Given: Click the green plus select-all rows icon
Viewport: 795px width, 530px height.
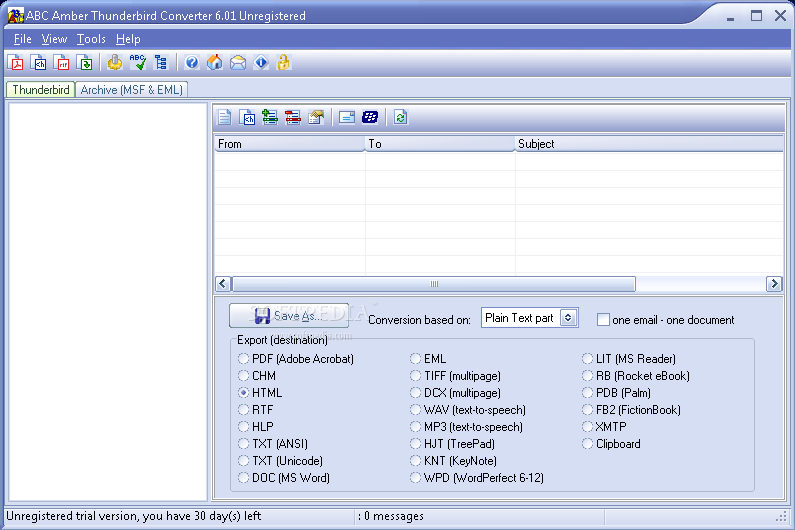Looking at the screenshot, I should tap(270, 117).
